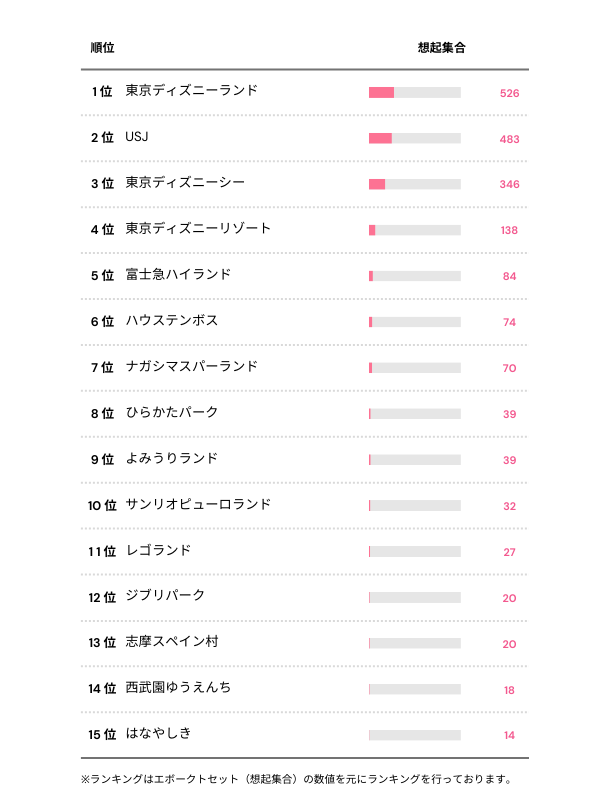
Task: Click the 東京ディズニーリゾート entry
Action: pos(198,229)
